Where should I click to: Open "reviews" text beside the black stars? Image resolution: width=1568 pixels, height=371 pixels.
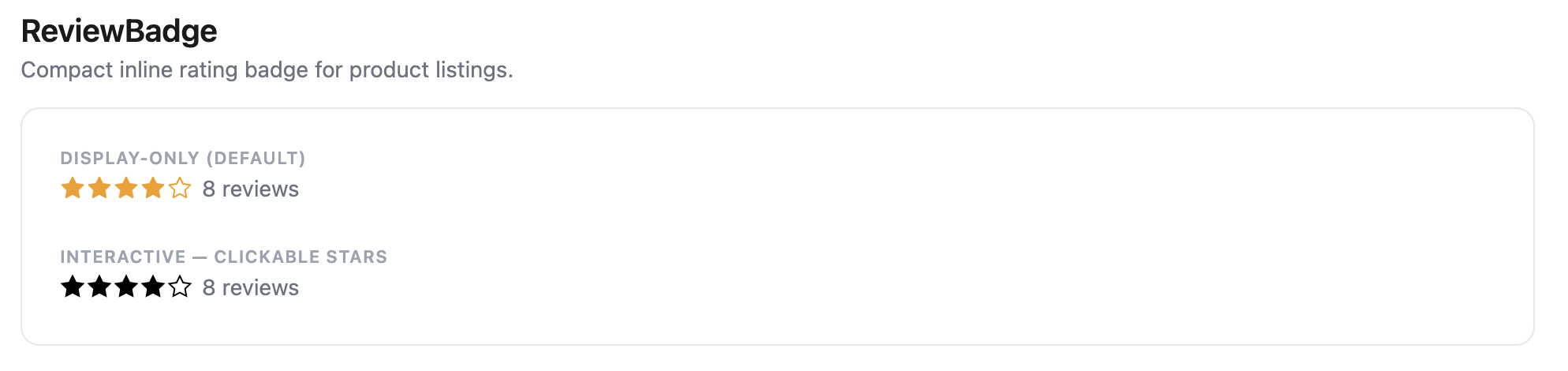260,288
